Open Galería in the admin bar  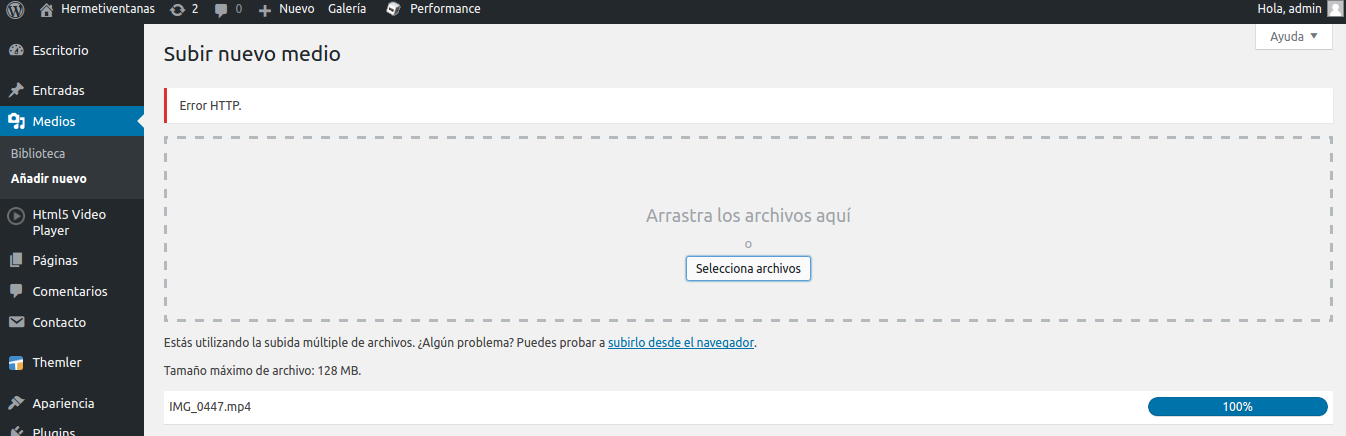pyautogui.click(x=347, y=9)
